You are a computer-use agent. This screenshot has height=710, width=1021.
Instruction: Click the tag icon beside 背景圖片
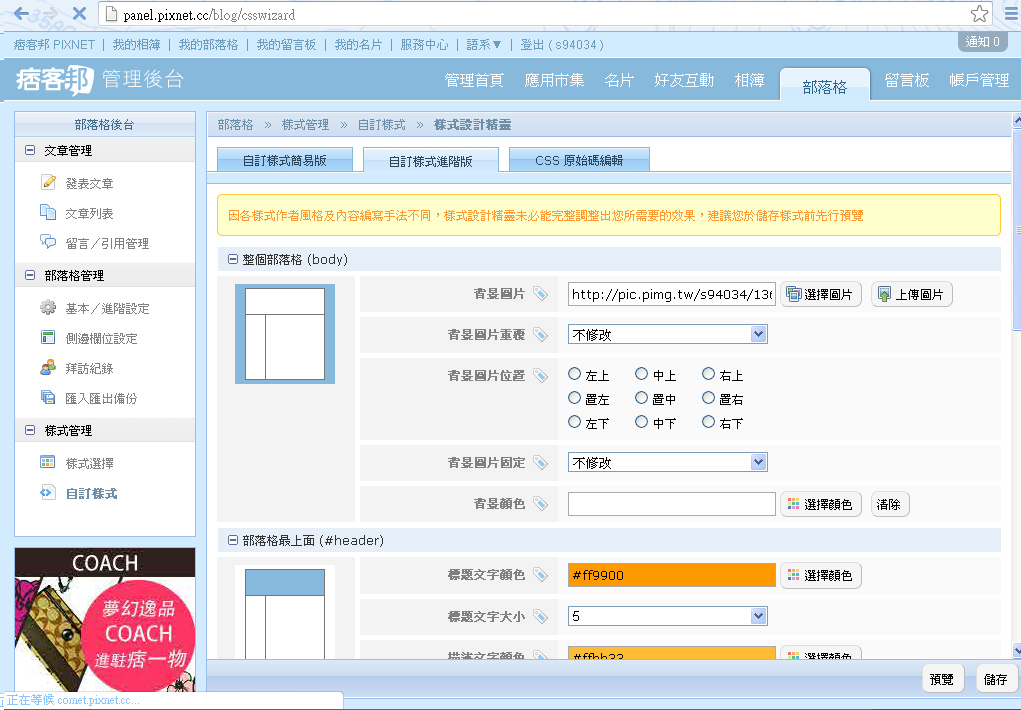point(540,294)
